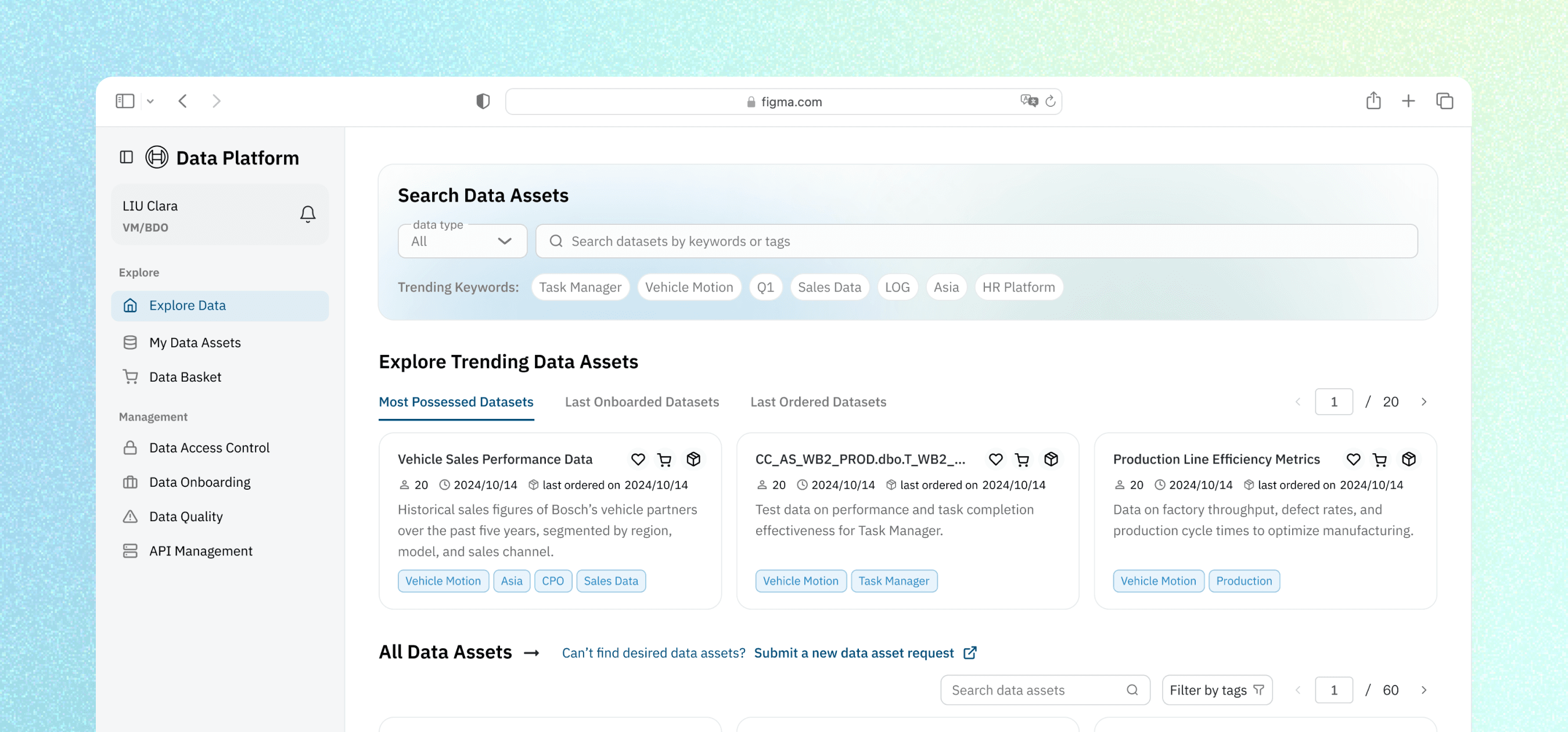Add Vehicle Sales Performance Data to basket
This screenshot has height=732, width=1568.
pos(664,459)
